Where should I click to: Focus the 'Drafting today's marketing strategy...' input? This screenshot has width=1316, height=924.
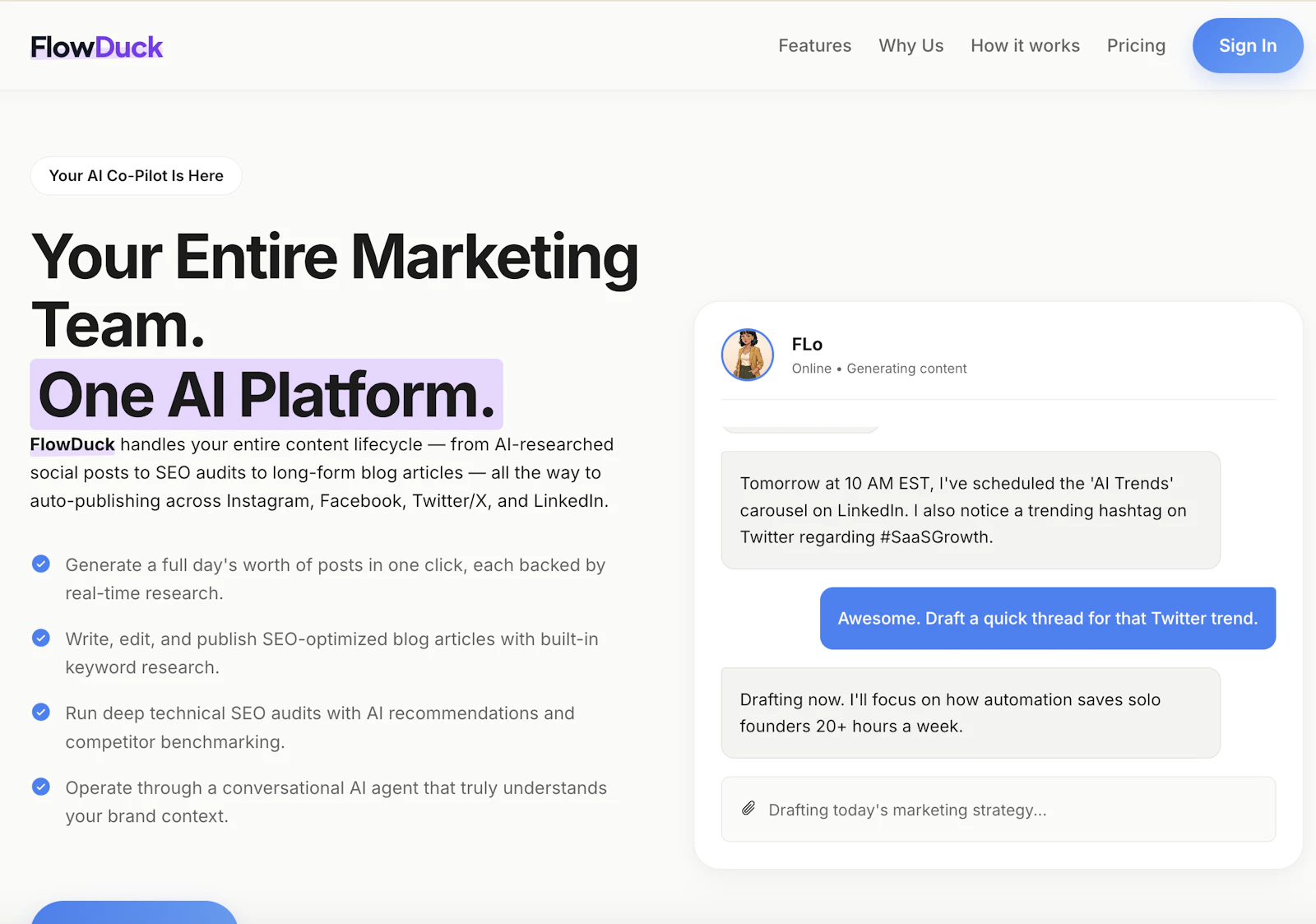point(999,810)
